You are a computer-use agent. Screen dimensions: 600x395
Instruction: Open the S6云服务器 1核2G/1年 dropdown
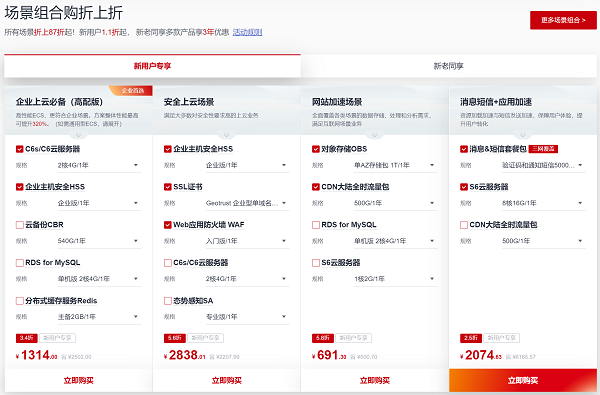point(395,279)
